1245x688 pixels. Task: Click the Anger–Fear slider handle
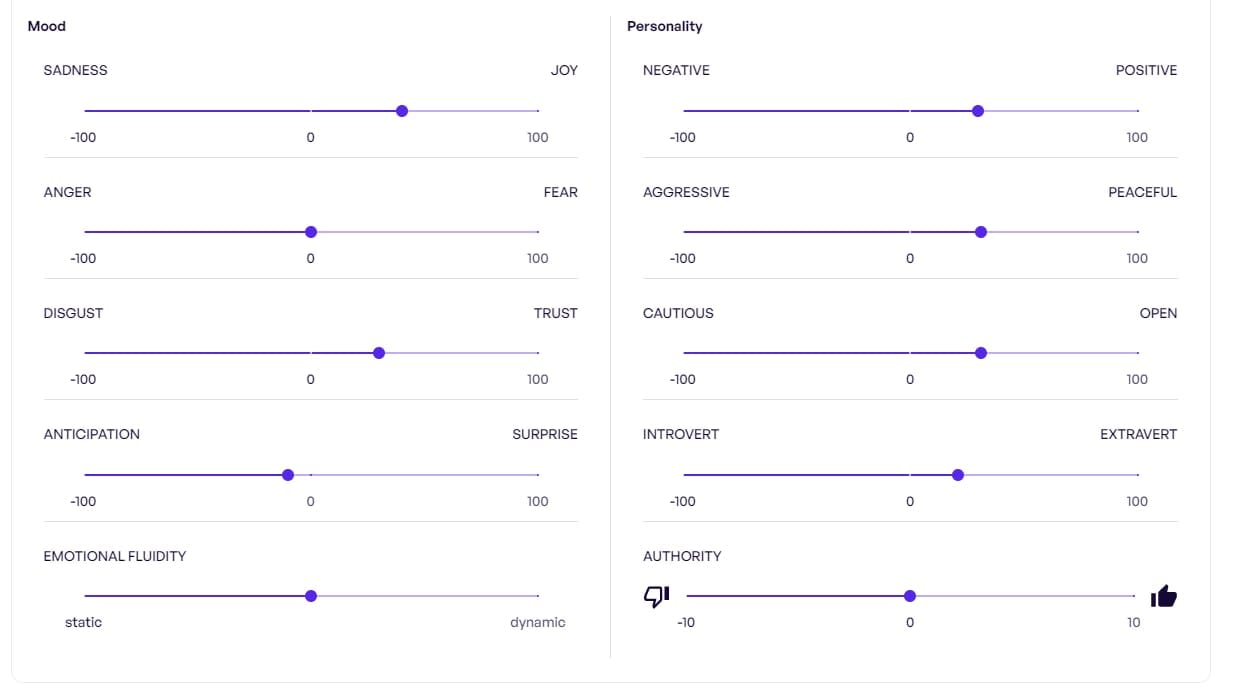[311, 232]
